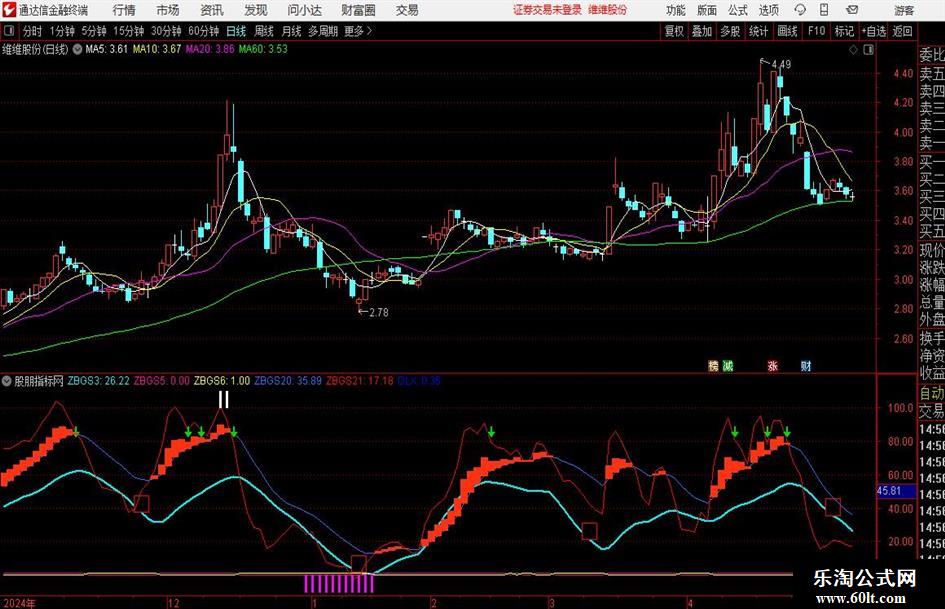Open the 市场 menu

[168, 10]
